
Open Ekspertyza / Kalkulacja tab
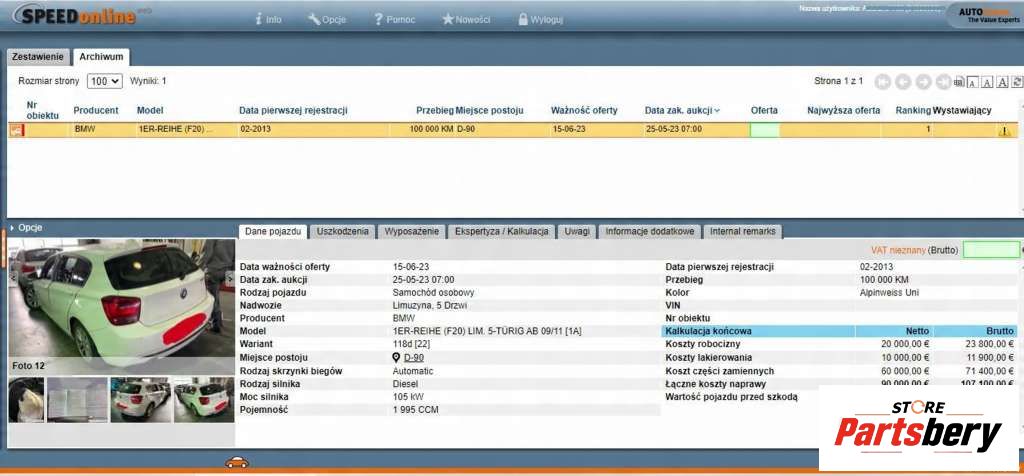(502, 231)
